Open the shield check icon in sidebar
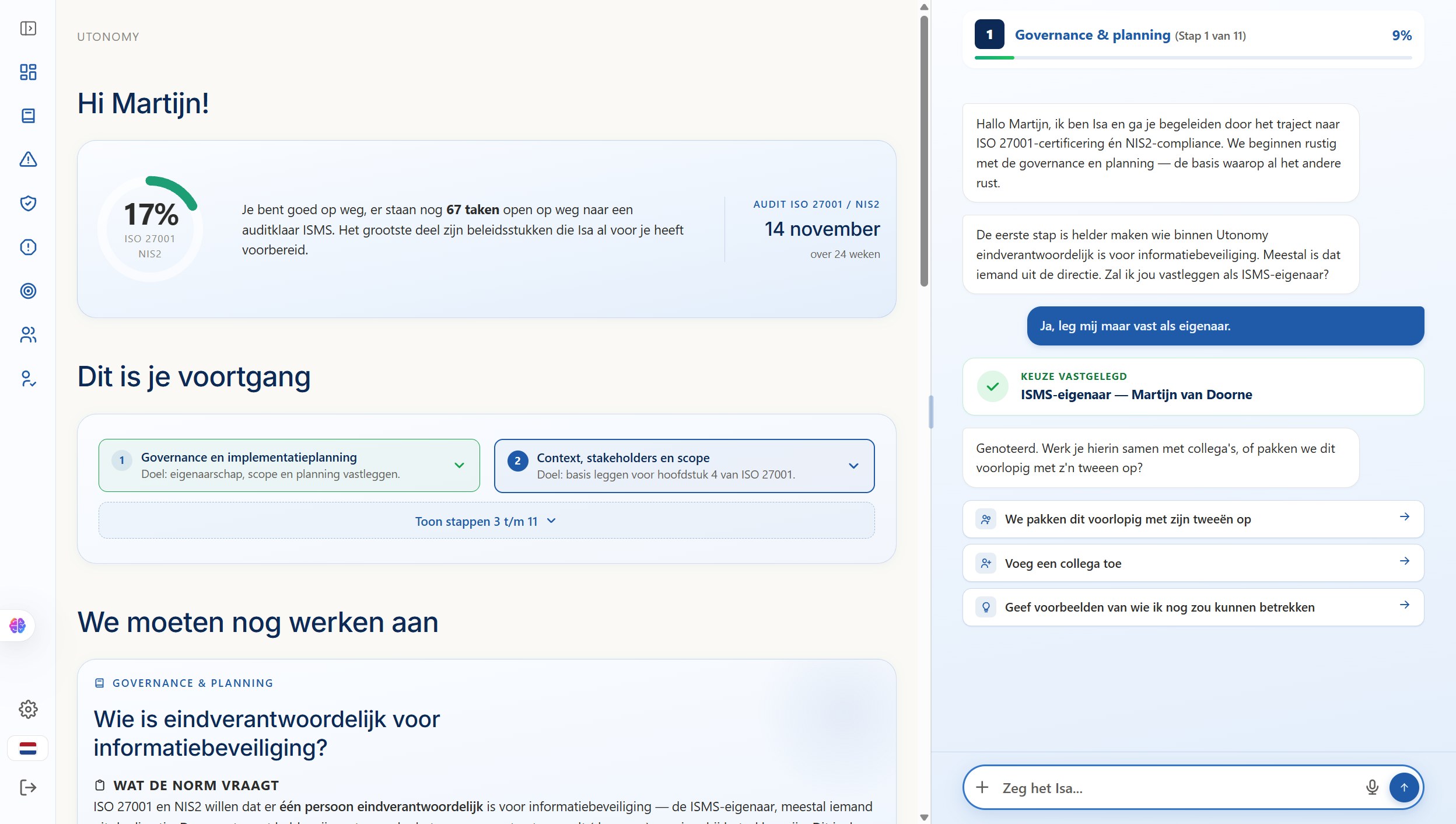Viewport: 1456px width, 824px height. coord(28,203)
